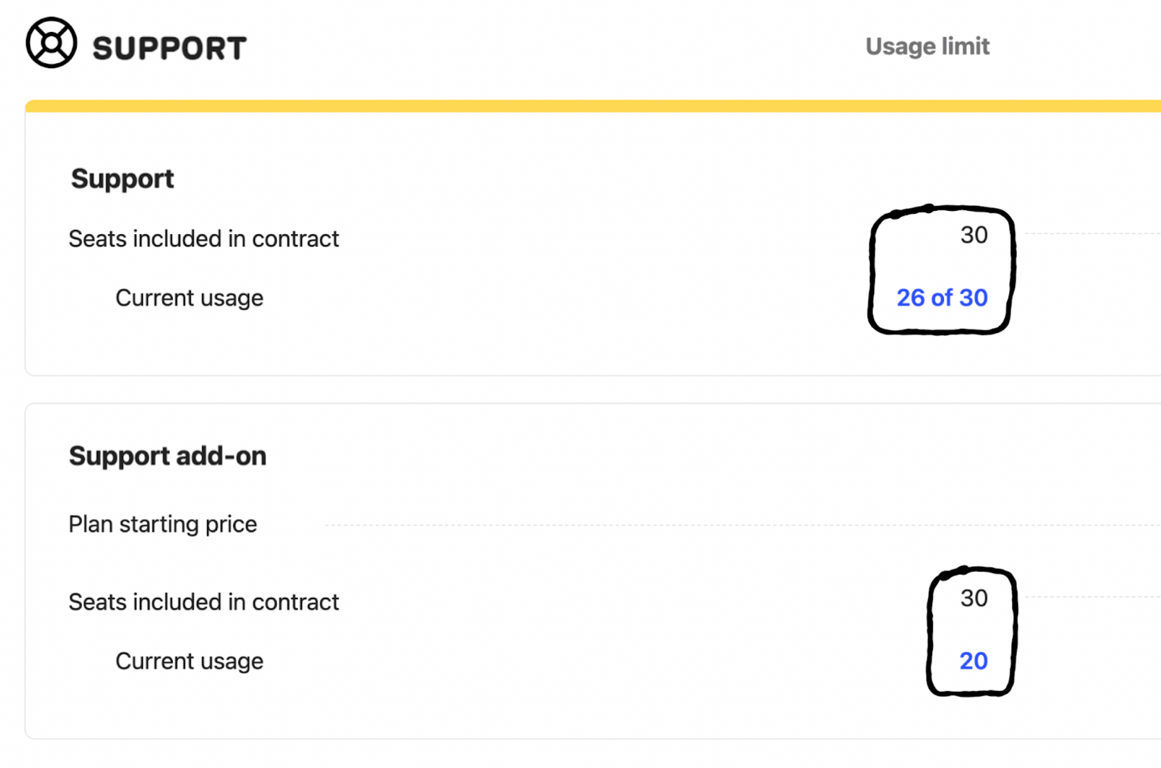Select the Support section heading
The height and width of the screenshot is (768, 1161).
click(122, 179)
